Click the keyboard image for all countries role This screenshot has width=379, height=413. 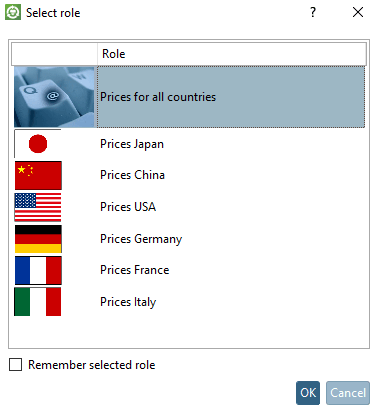(x=55, y=97)
